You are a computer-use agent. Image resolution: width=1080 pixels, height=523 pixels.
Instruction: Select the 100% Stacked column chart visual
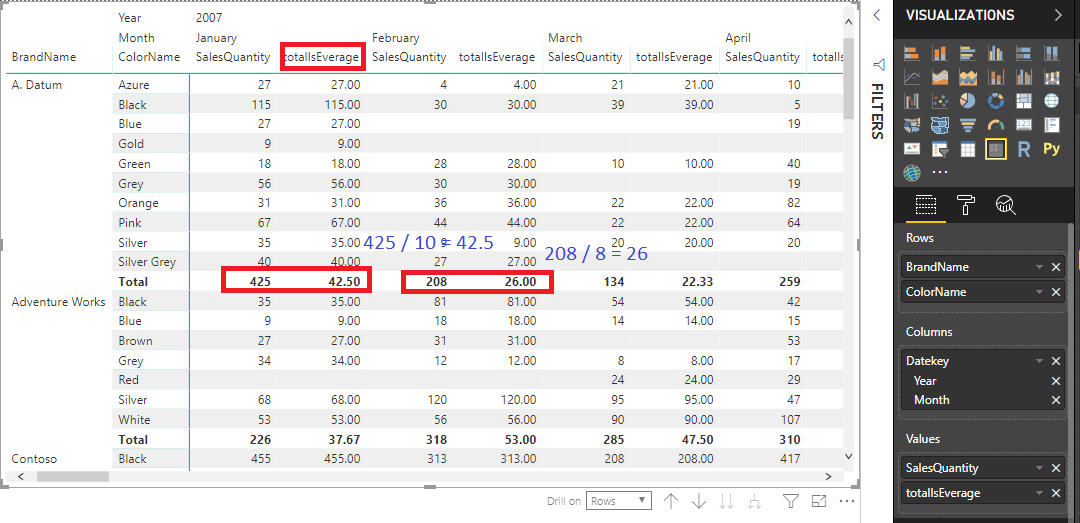(1052, 53)
